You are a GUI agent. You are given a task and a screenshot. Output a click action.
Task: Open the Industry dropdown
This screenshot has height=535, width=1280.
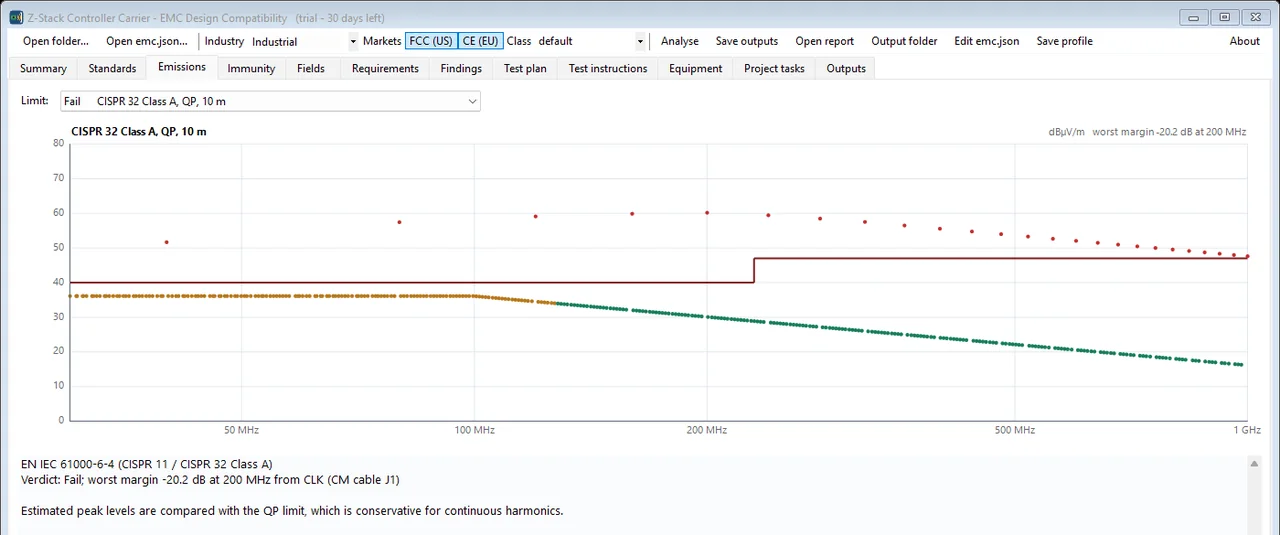click(304, 41)
